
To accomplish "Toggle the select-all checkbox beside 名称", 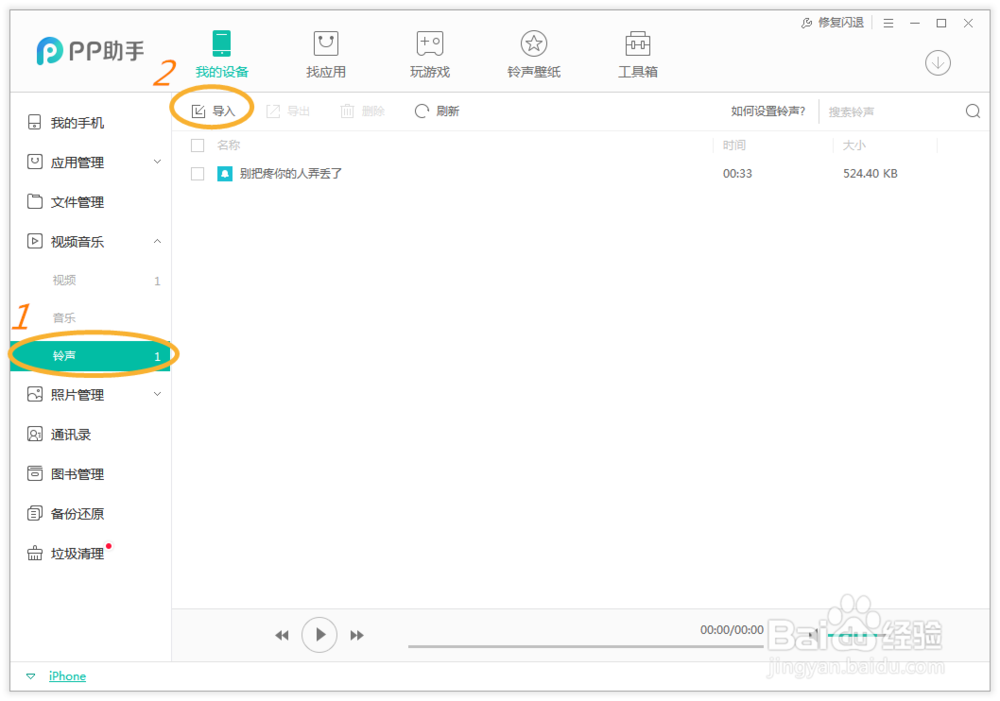I will click(x=198, y=145).
